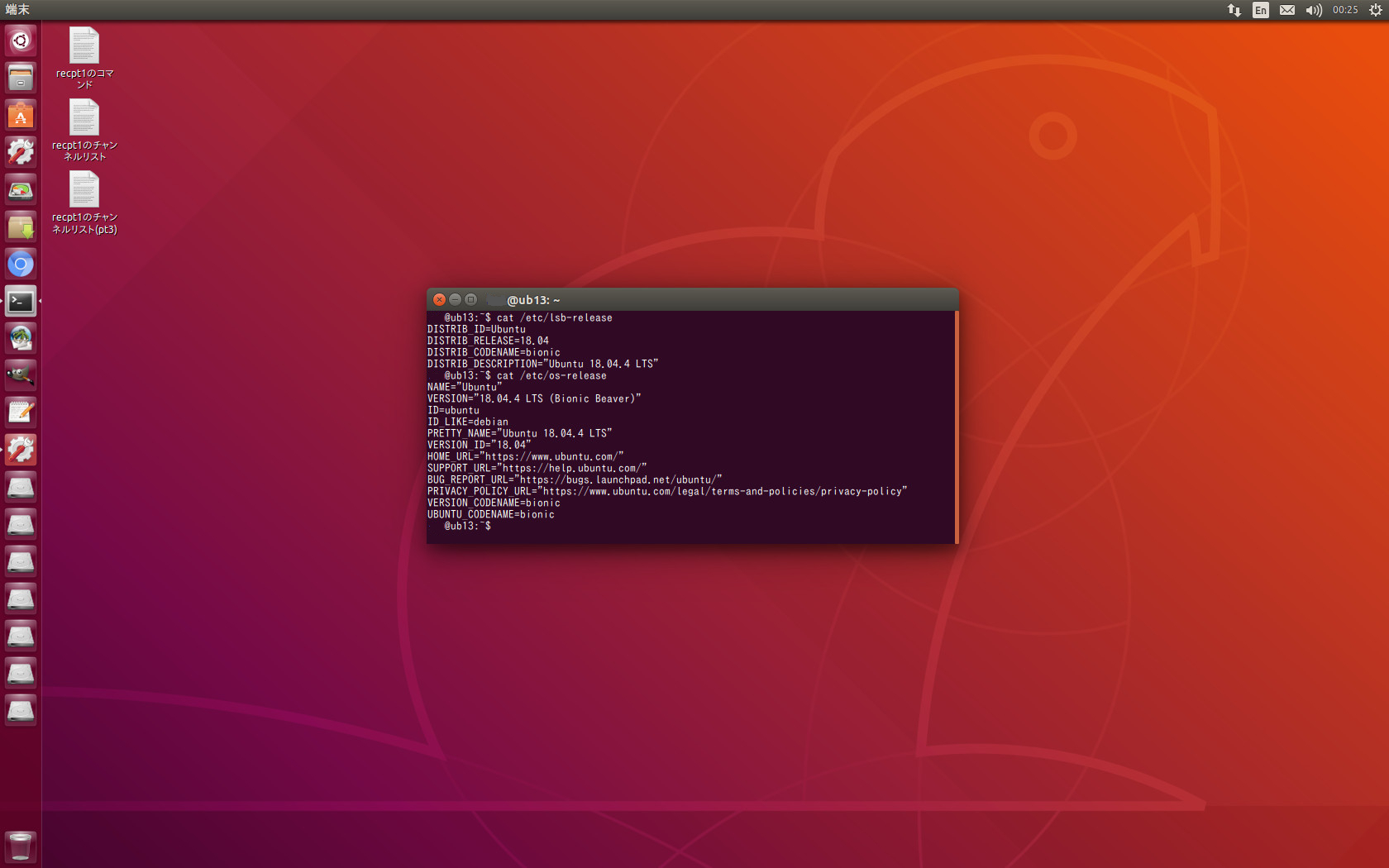Focus the Terminal icon in the launcher
1389x868 pixels.
pyautogui.click(x=21, y=301)
